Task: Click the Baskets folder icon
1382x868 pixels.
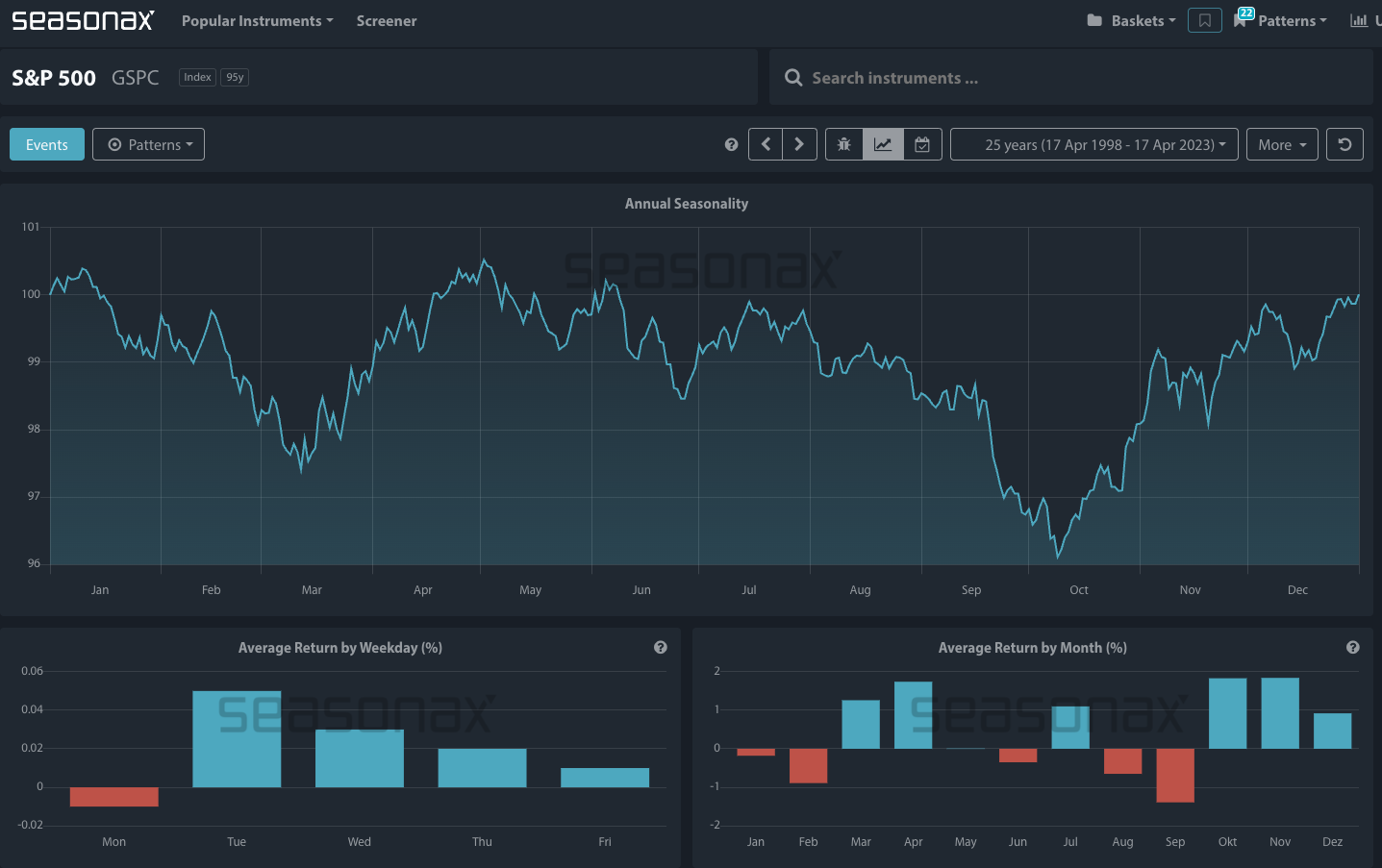Action: pos(1094,20)
